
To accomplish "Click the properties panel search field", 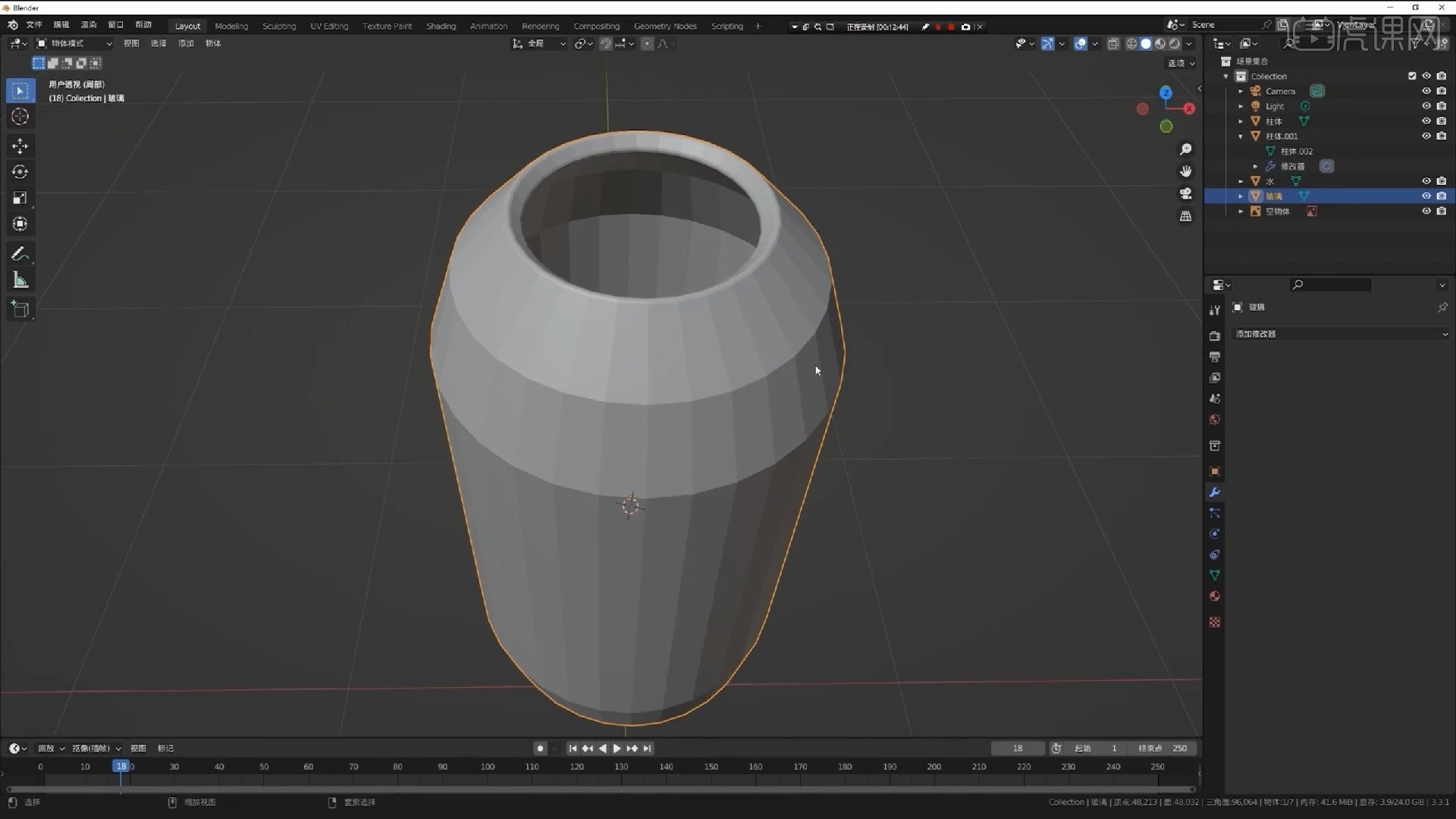I will (x=1330, y=285).
